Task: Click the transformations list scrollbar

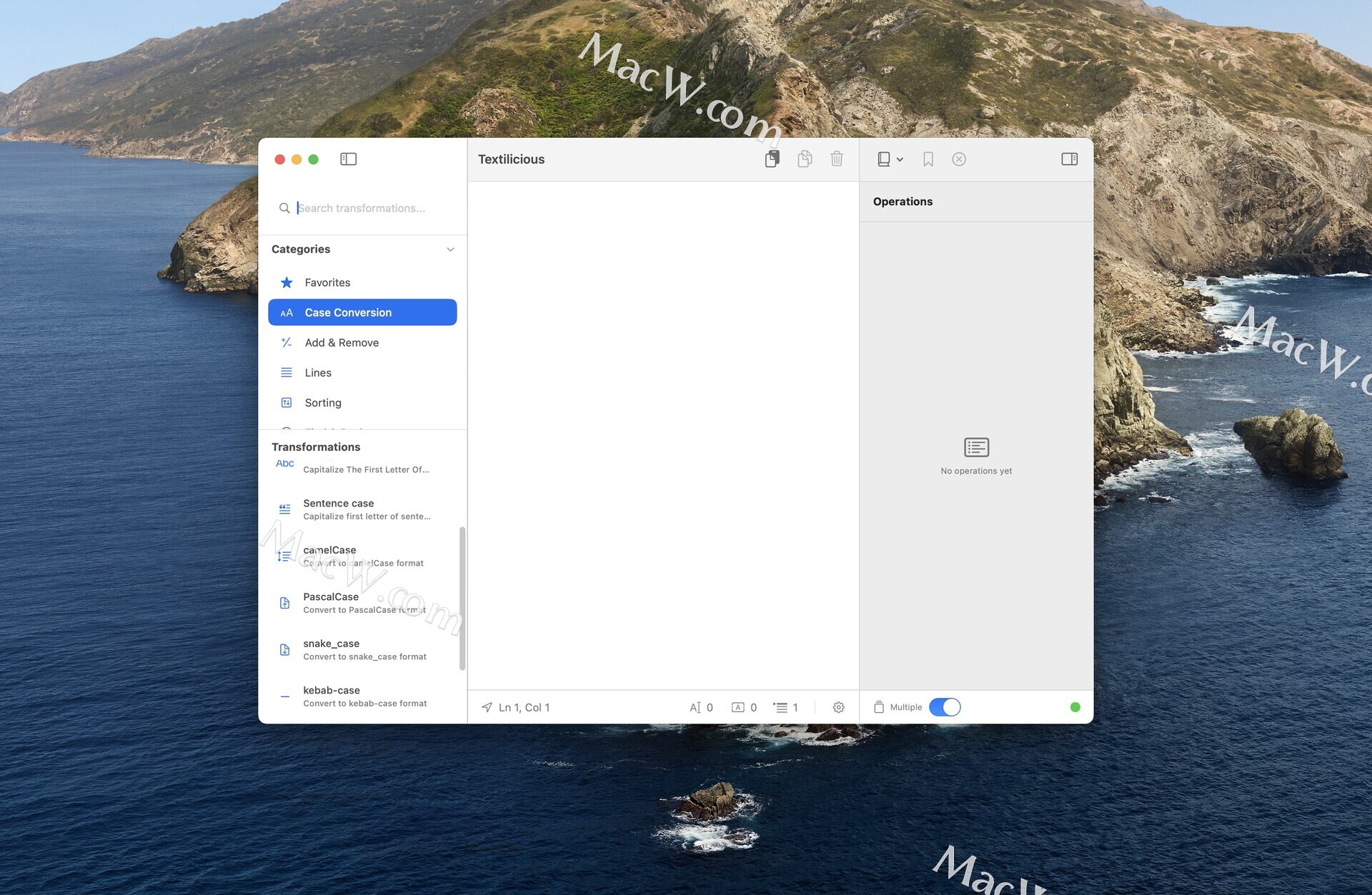Action: tap(462, 599)
